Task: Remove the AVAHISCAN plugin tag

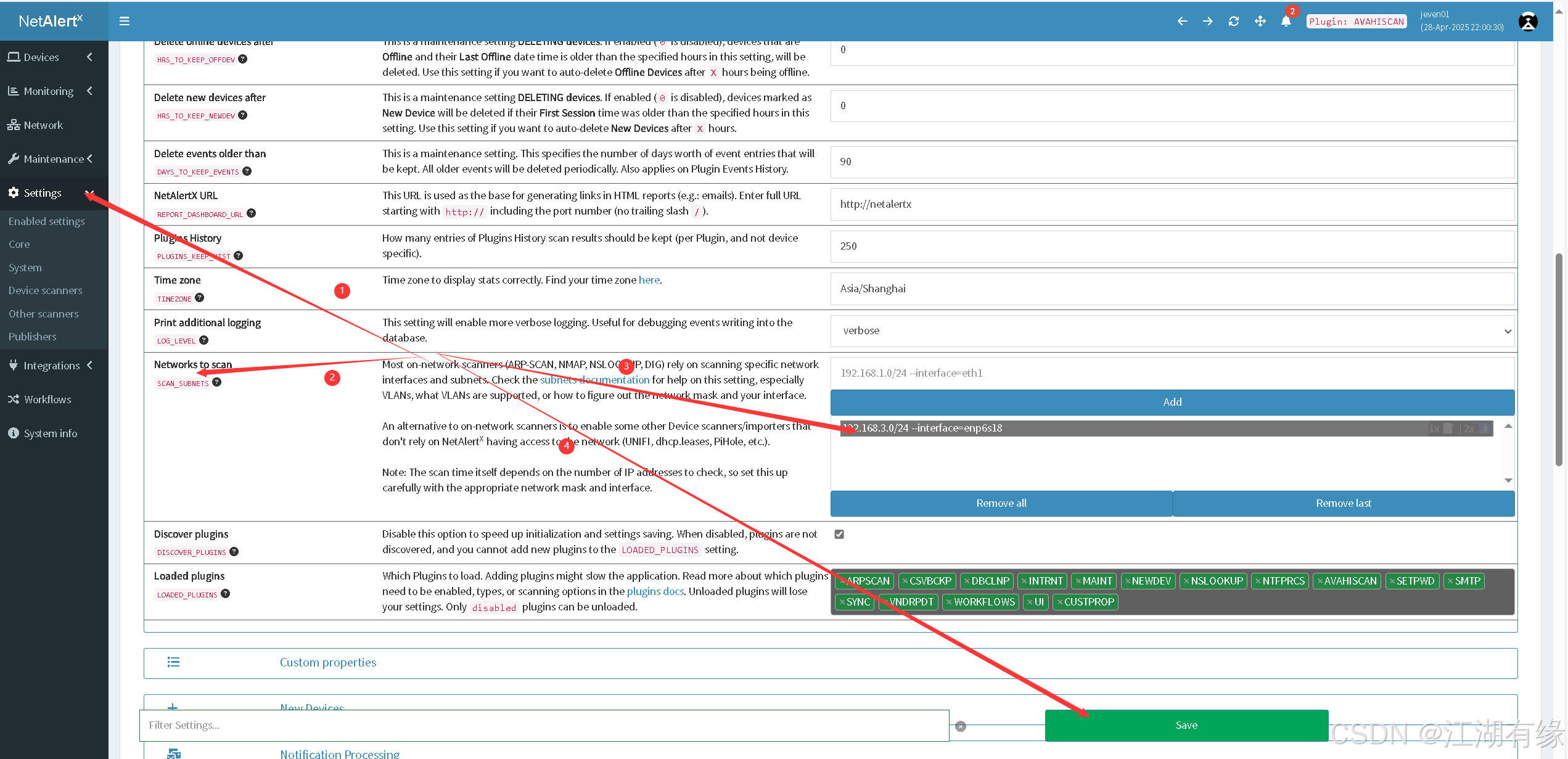Action: [x=1320, y=581]
